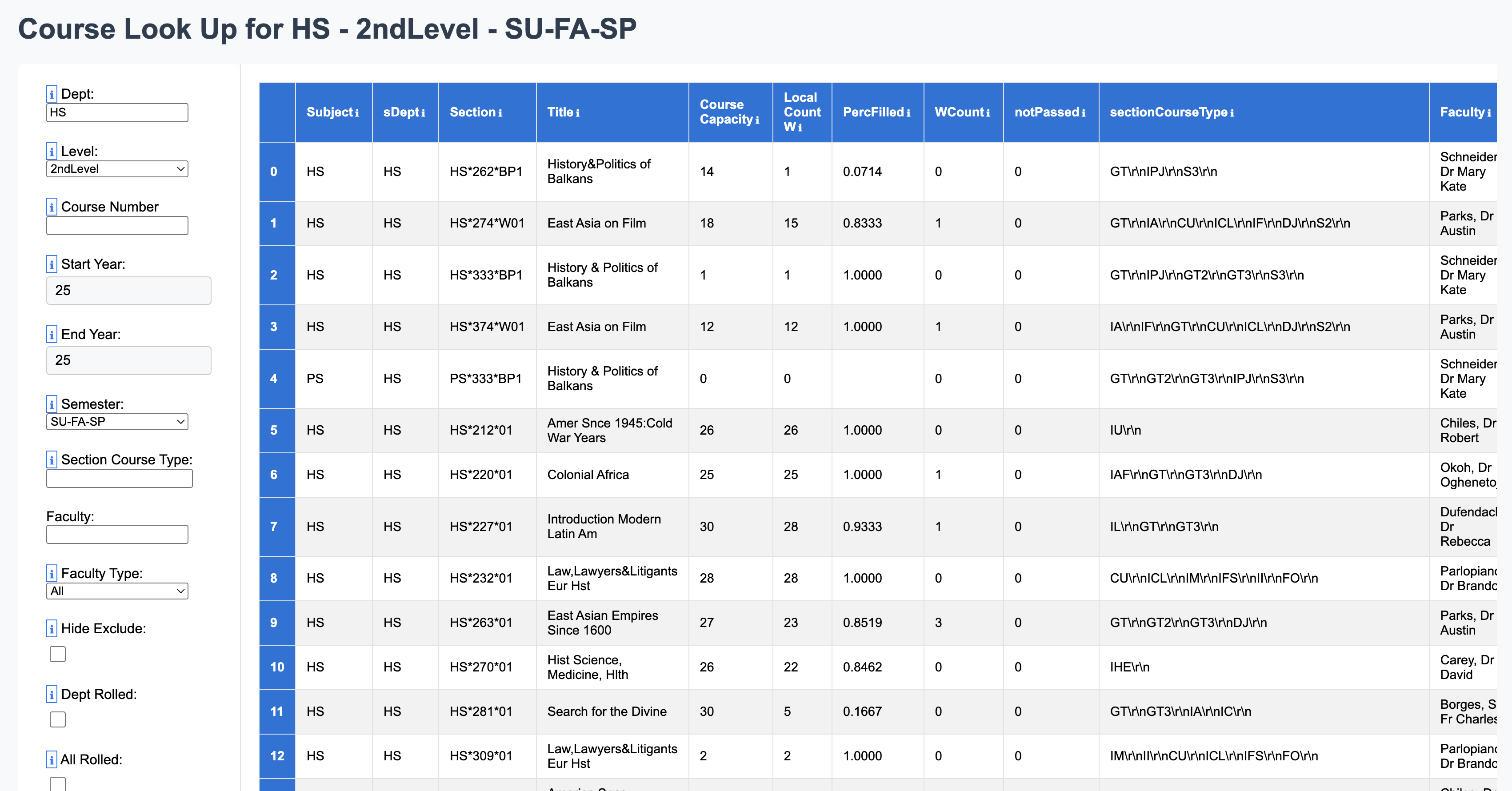The image size is (1512, 791).
Task: Click info icon in PercFilled column header
Action: click(x=908, y=113)
